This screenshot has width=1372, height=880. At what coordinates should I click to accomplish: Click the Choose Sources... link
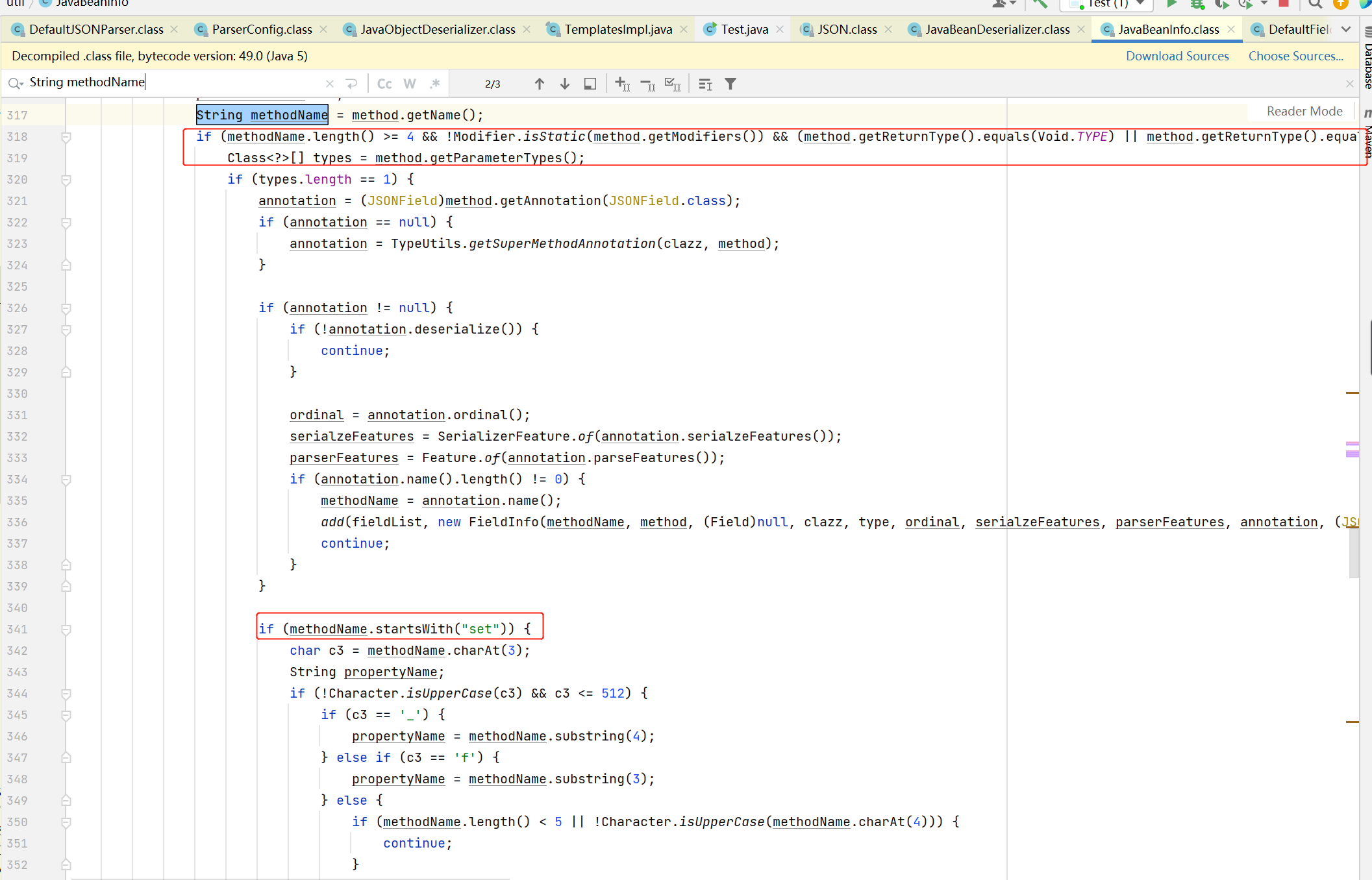[1295, 56]
